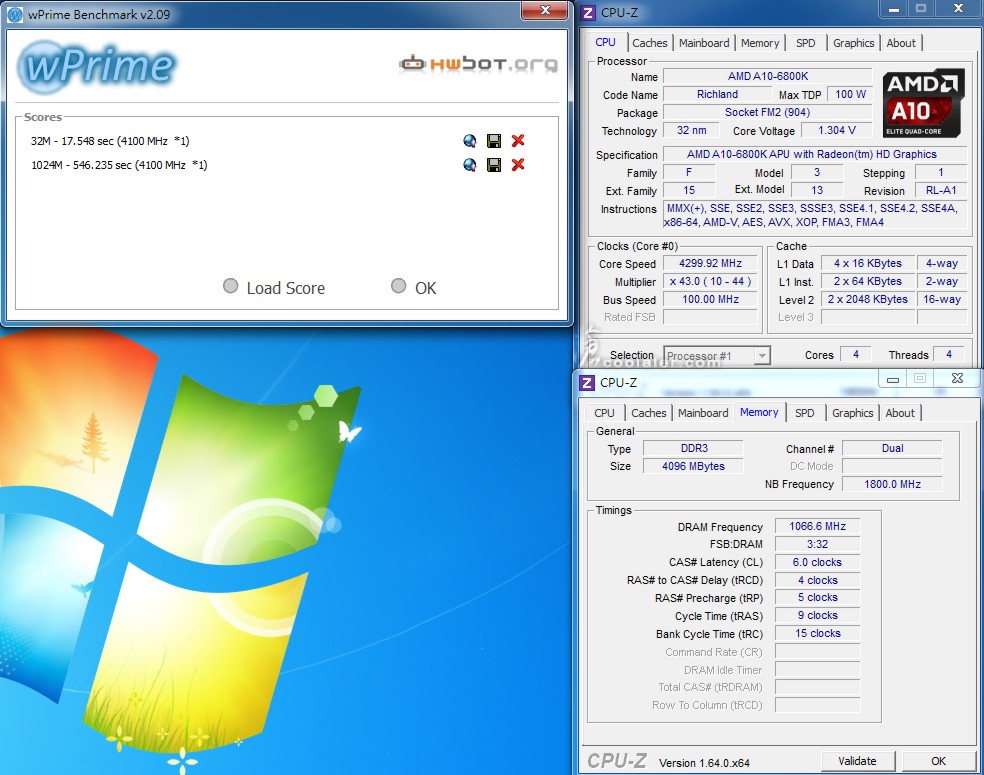
Task: Delete the 1024M score with red X
Action: [518, 164]
